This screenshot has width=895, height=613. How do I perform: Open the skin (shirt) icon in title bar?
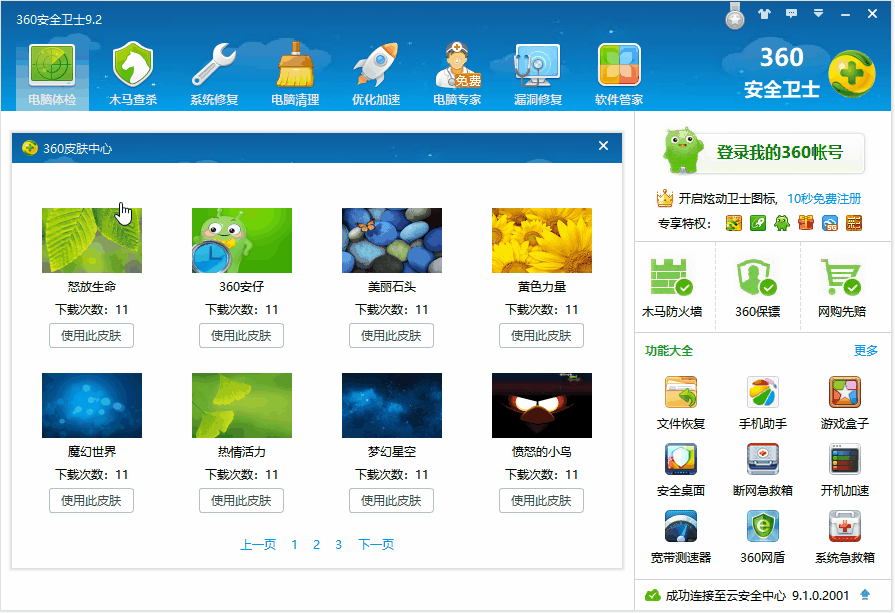pyautogui.click(x=764, y=14)
